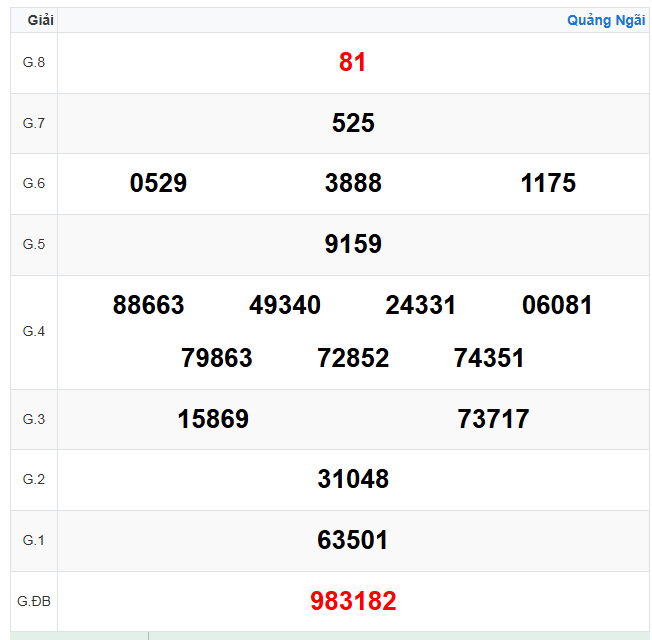Click the G.7 prize number 525
Image resolution: width=652 pixels, height=640 pixels.
point(353,123)
